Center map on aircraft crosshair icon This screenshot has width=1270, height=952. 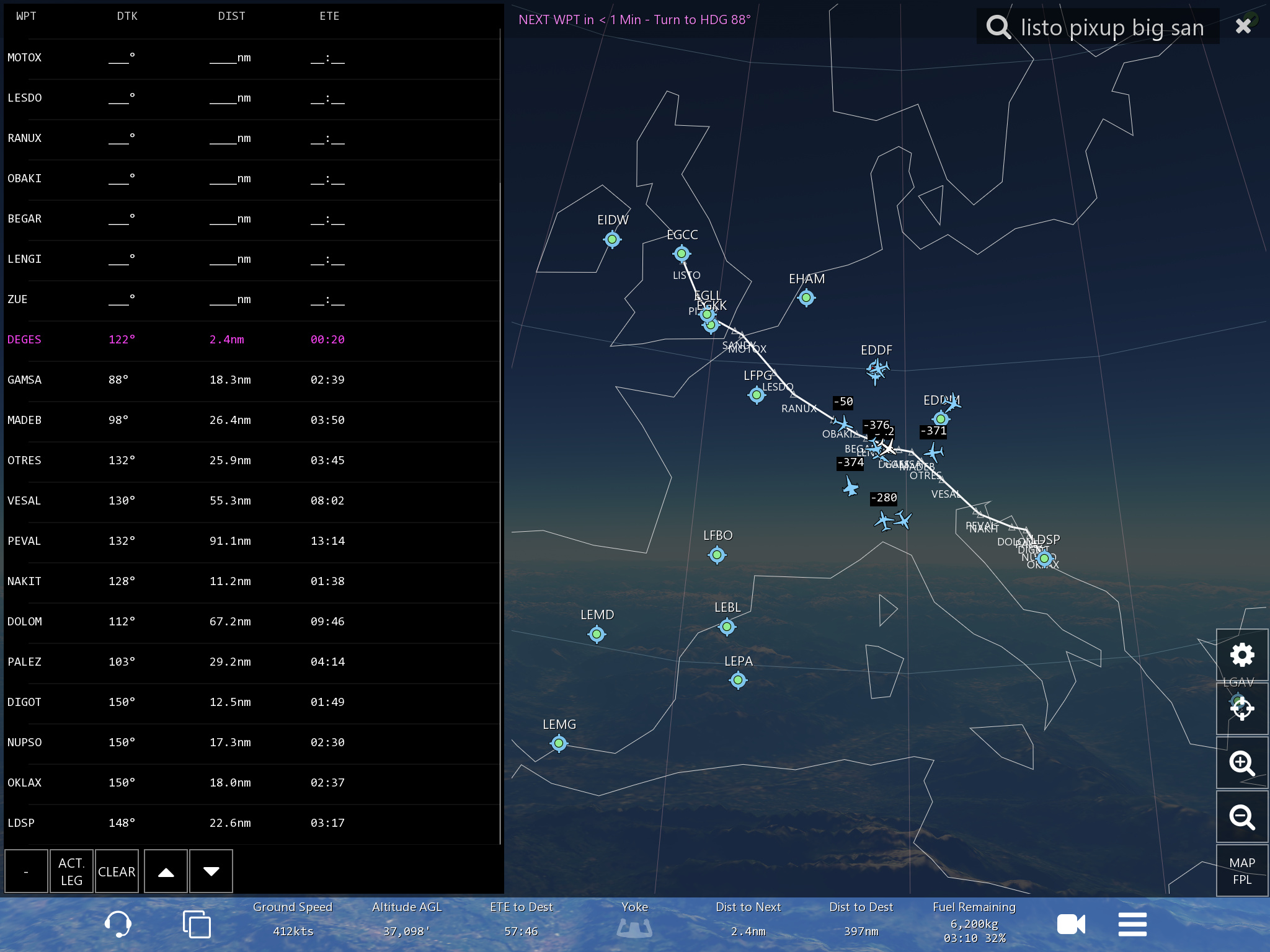[x=1241, y=708]
